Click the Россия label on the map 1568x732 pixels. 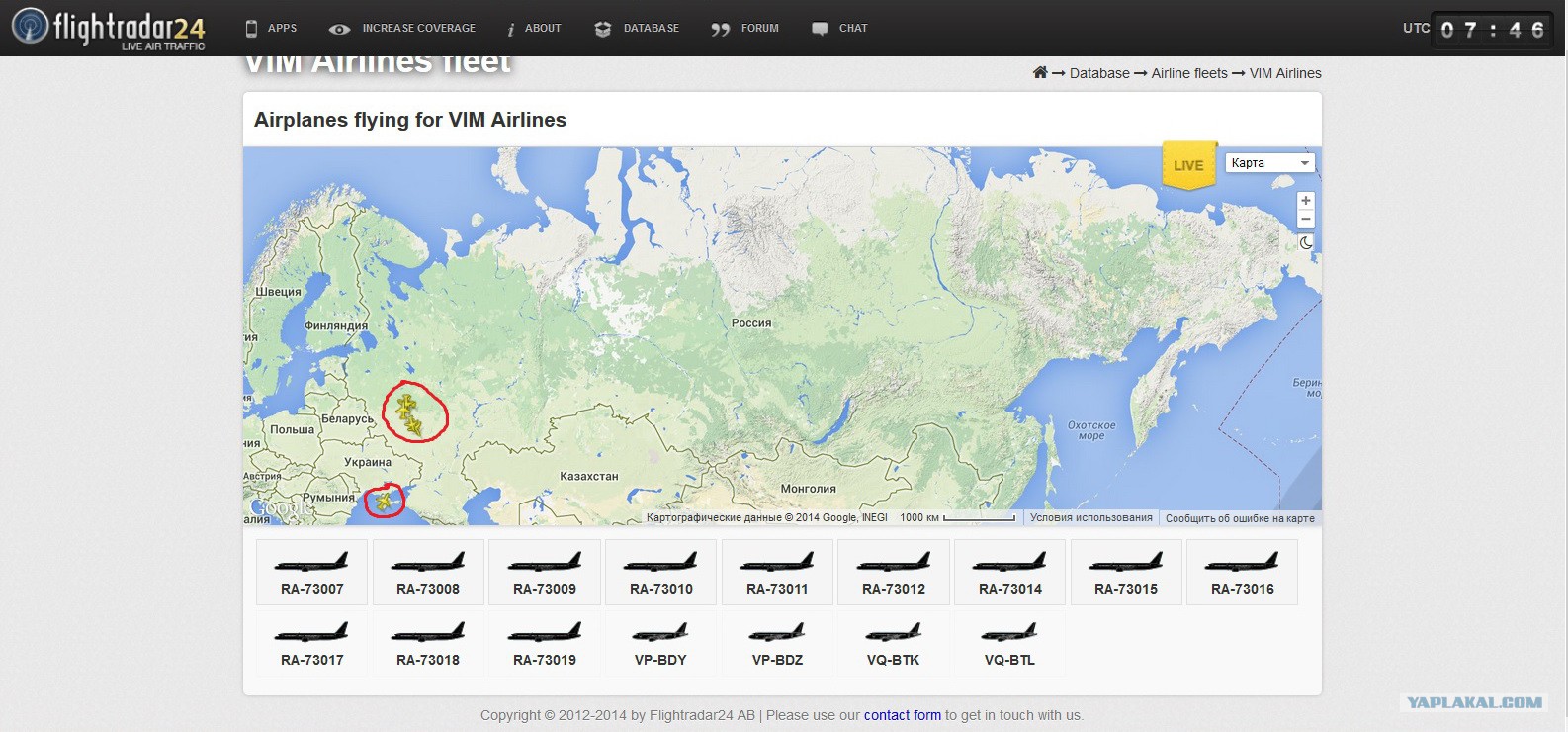[x=751, y=323]
